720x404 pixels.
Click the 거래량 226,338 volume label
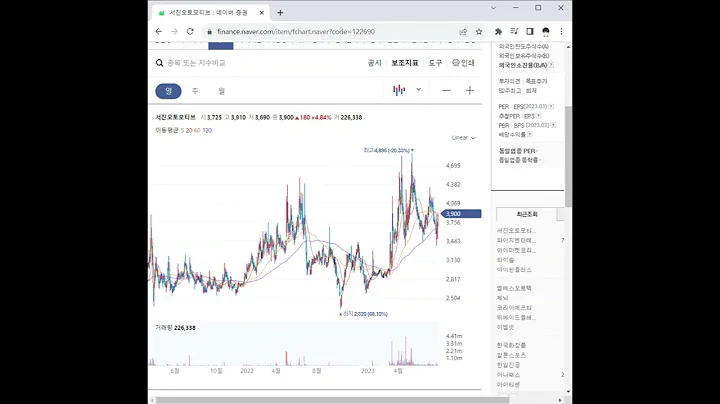(x=175, y=328)
